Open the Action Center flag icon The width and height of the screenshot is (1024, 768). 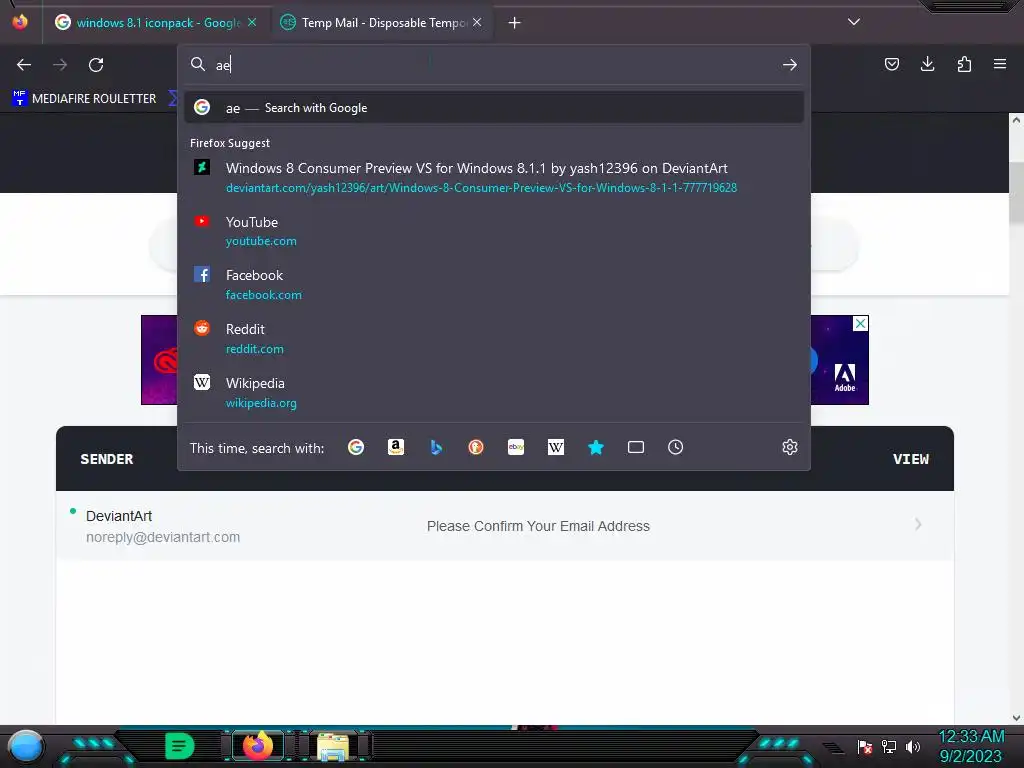click(865, 746)
